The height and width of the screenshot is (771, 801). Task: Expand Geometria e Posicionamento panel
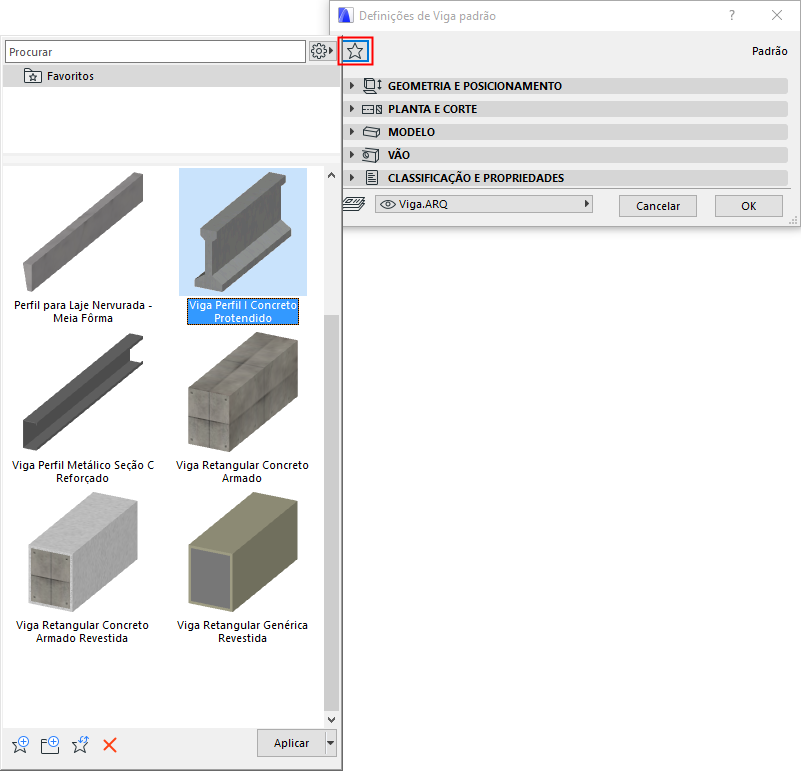pyautogui.click(x=351, y=85)
